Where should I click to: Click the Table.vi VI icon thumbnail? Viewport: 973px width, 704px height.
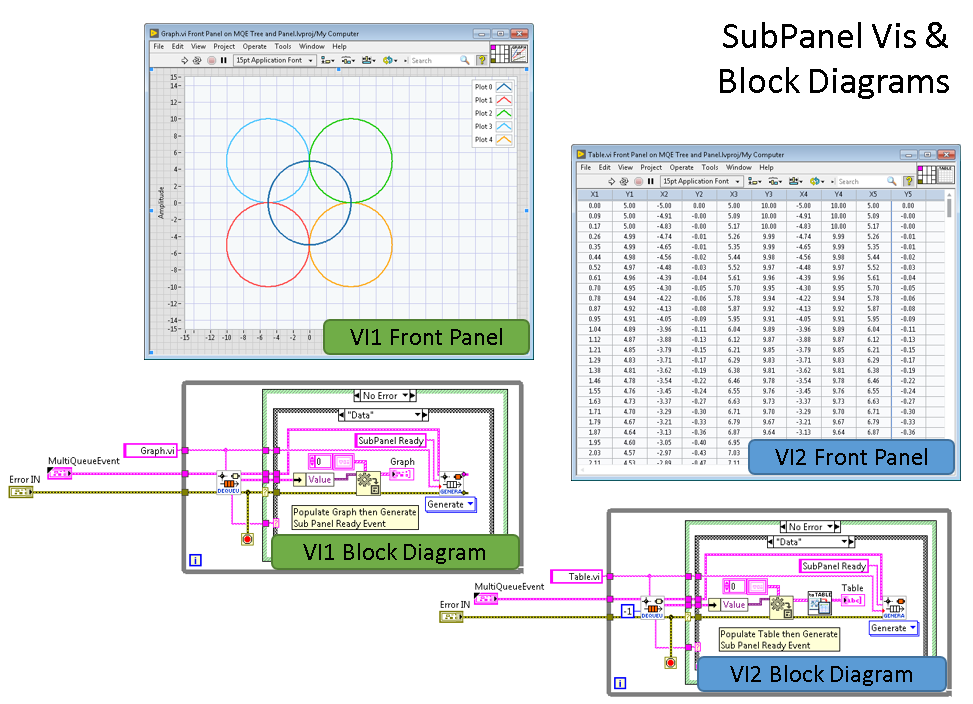coord(946,174)
